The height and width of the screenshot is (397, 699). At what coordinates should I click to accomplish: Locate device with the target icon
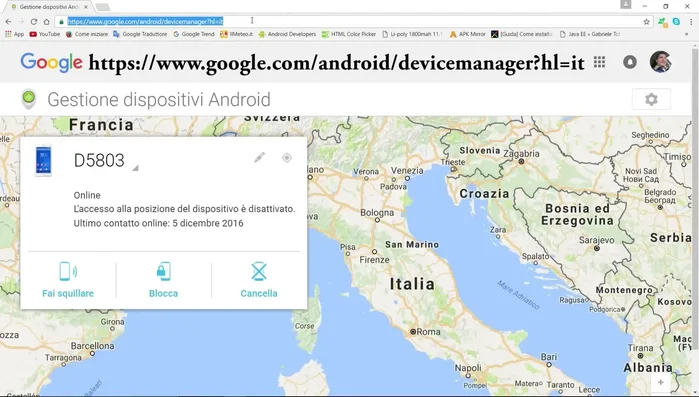(287, 157)
